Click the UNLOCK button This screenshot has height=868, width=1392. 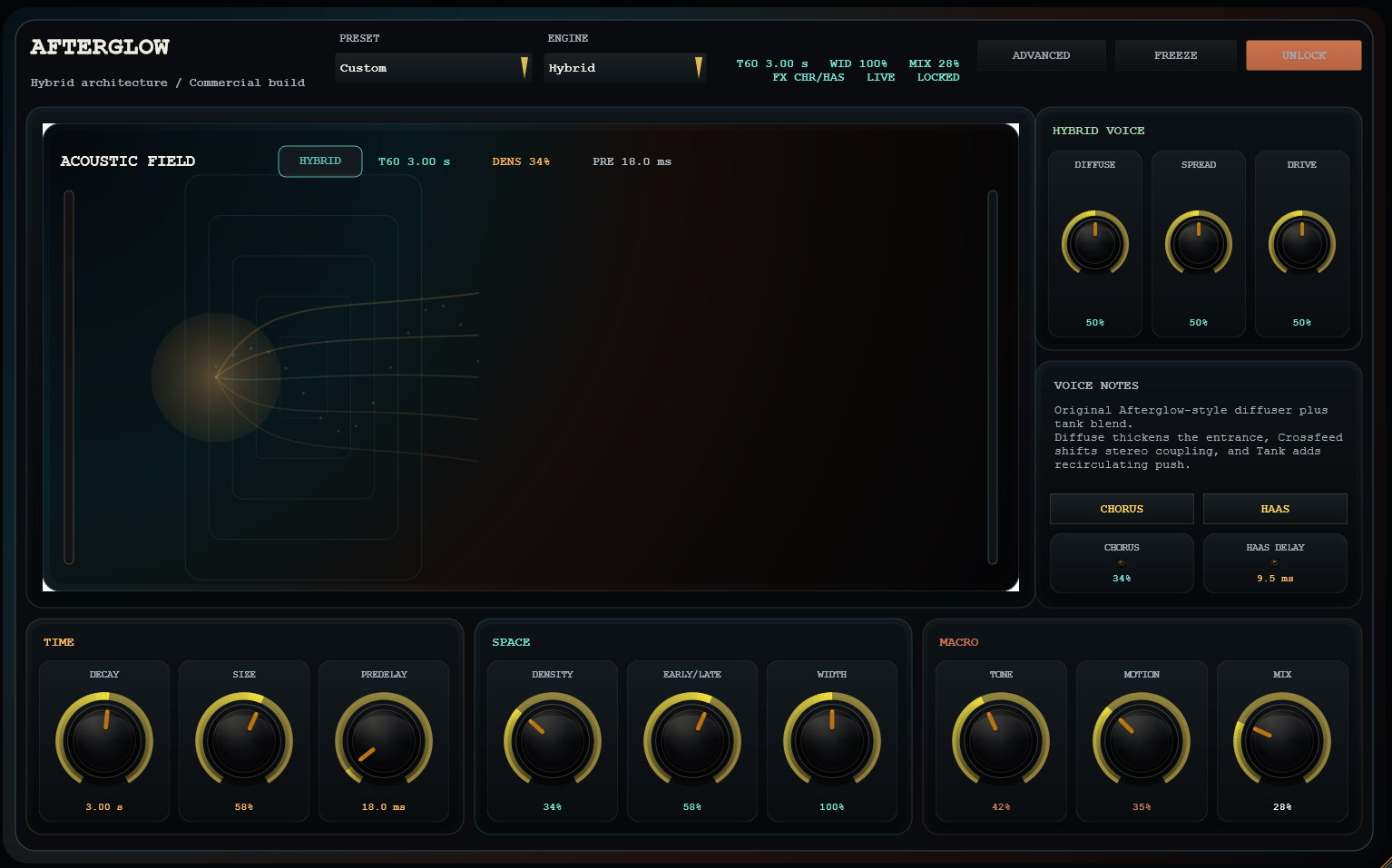[x=1303, y=55]
